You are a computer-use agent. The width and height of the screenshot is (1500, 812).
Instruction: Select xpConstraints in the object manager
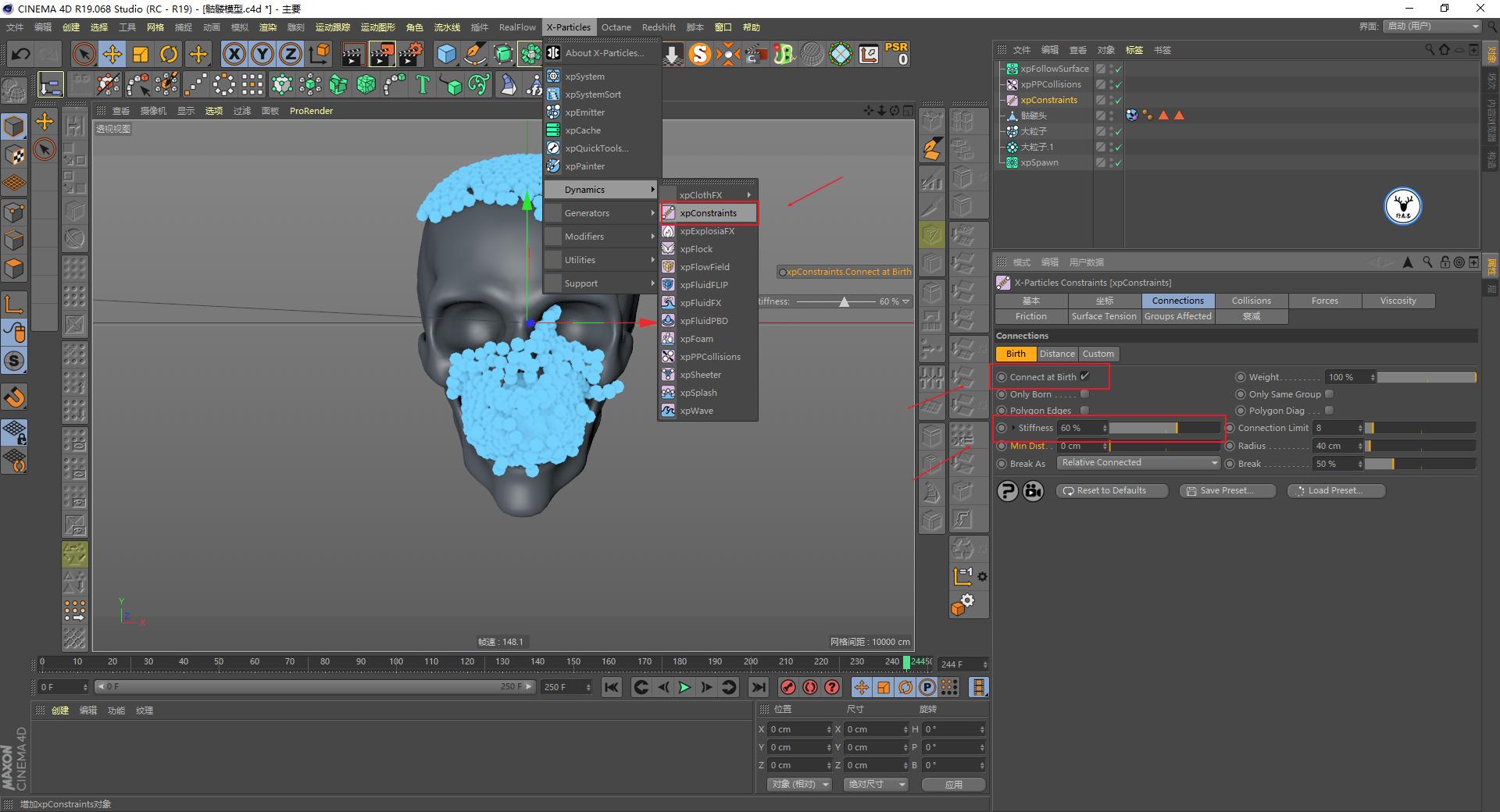pos(1048,100)
